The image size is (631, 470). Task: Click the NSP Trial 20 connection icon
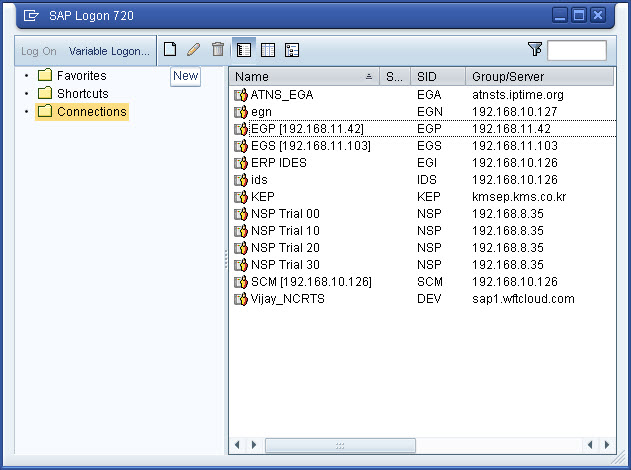pyautogui.click(x=241, y=248)
